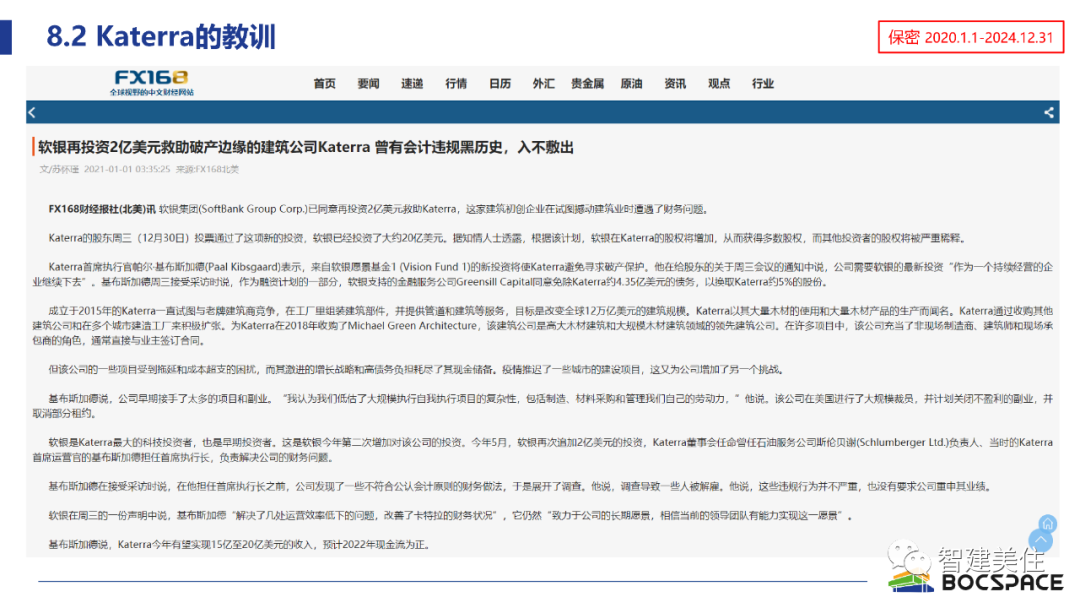
Task: Select the 原油 navigation item
Action: 631,83
